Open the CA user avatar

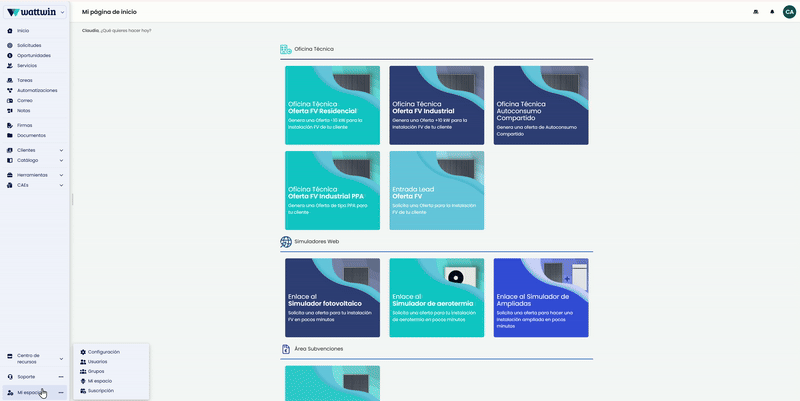click(789, 12)
